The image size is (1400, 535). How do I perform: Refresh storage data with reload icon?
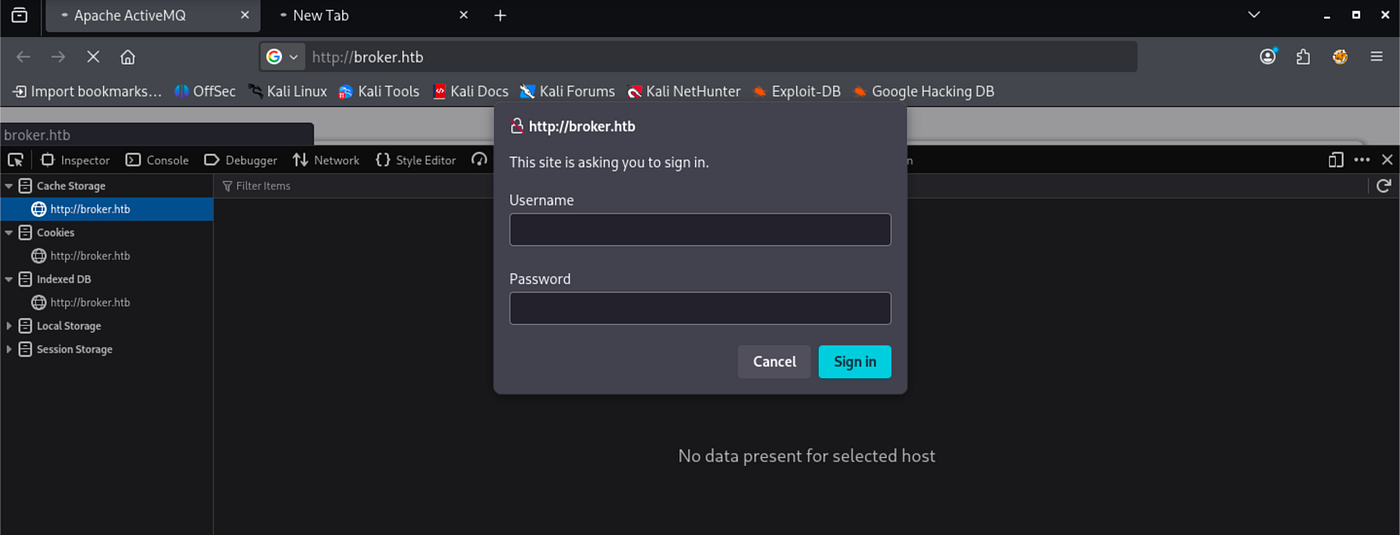[1384, 186]
